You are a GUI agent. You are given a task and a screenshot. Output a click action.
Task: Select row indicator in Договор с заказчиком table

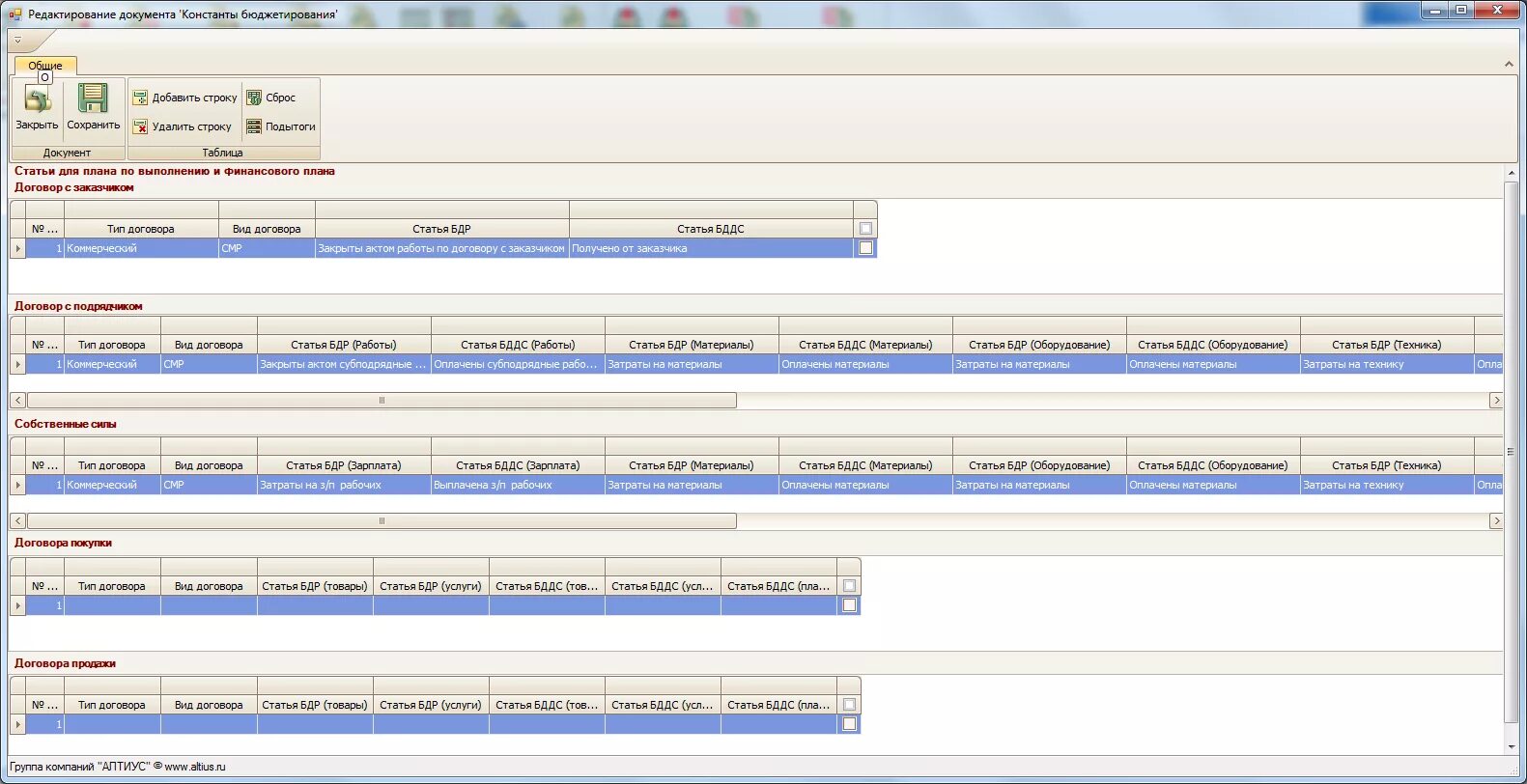(17, 248)
